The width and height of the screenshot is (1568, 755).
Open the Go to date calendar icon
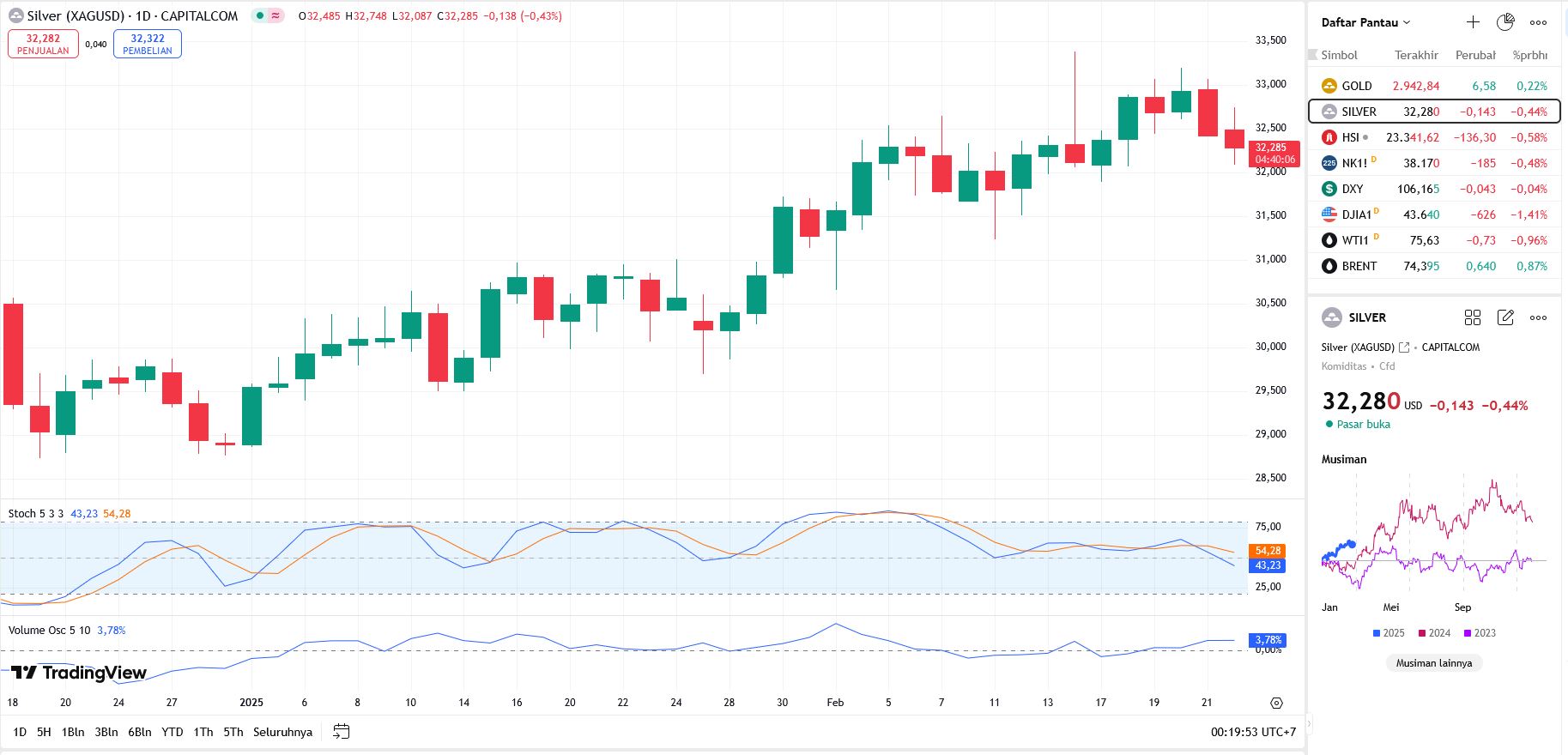341,732
